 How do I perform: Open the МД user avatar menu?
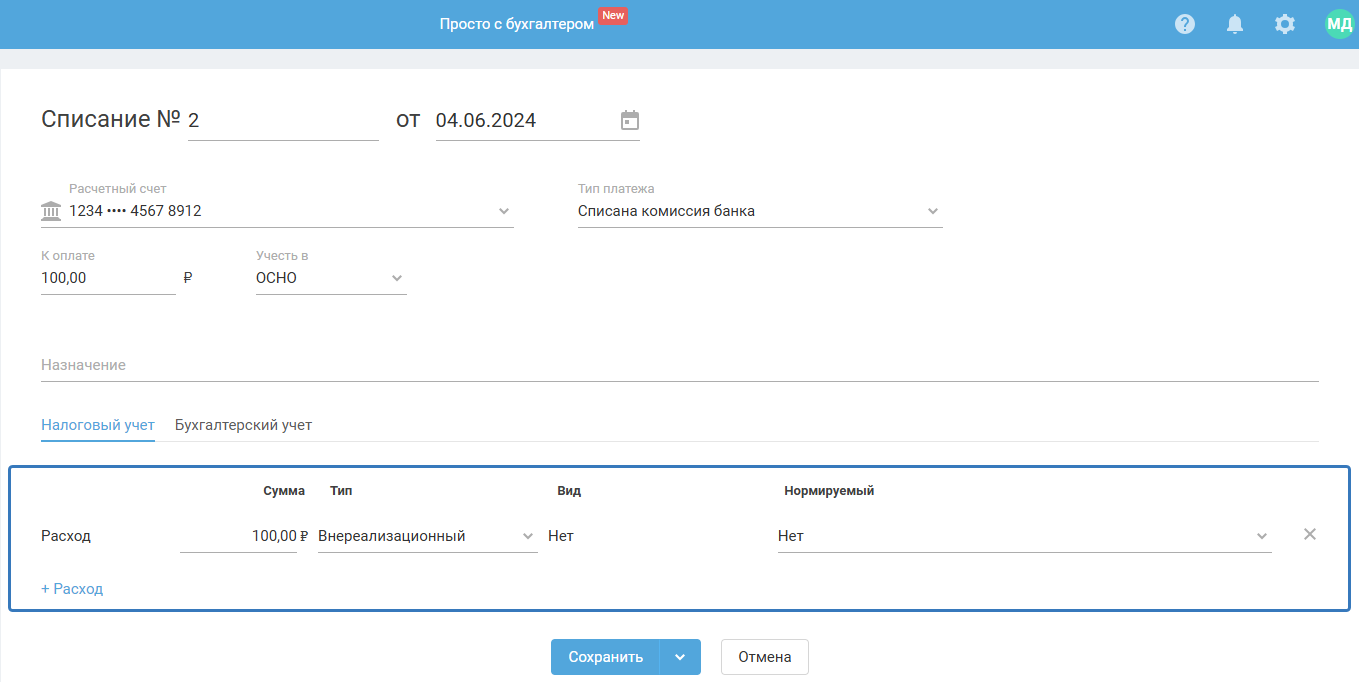coord(1339,24)
